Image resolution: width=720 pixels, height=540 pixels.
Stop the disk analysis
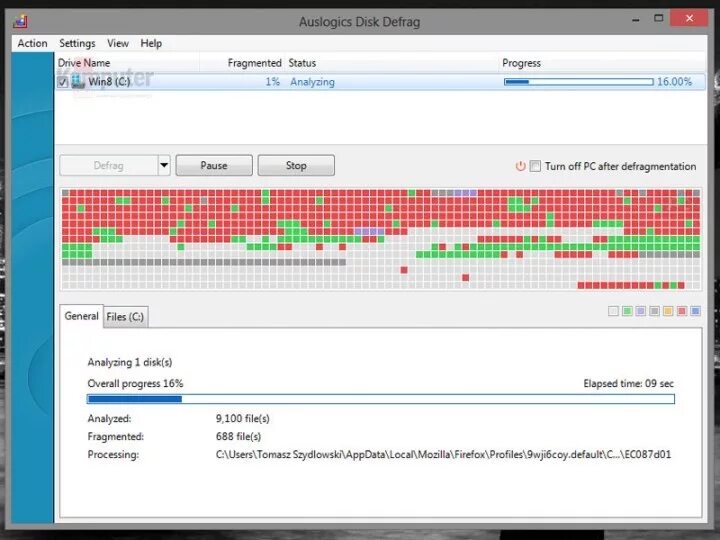[x=296, y=165]
